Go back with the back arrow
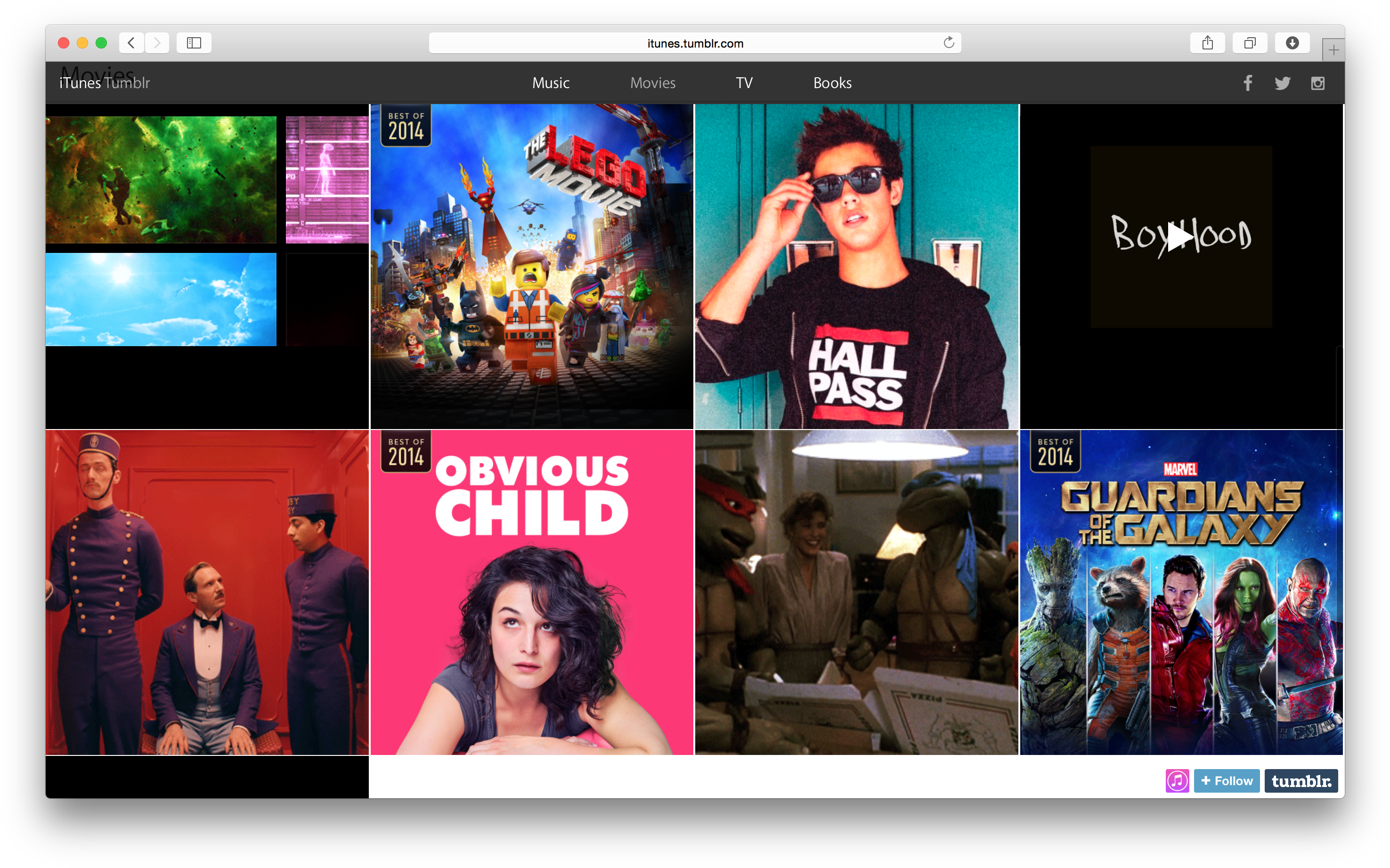Screen dimensions: 1390x868 (x=131, y=43)
